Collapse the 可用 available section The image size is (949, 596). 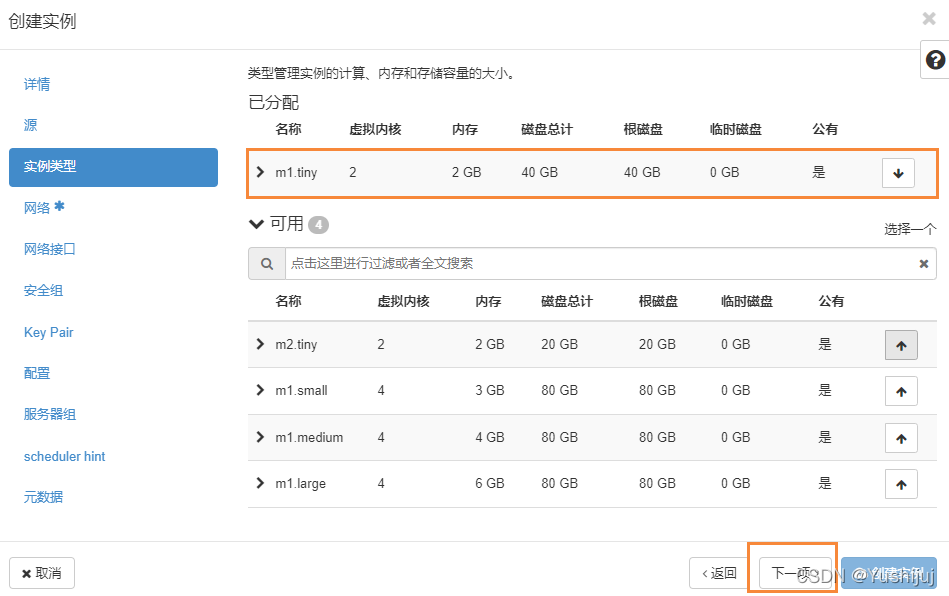tap(257, 224)
